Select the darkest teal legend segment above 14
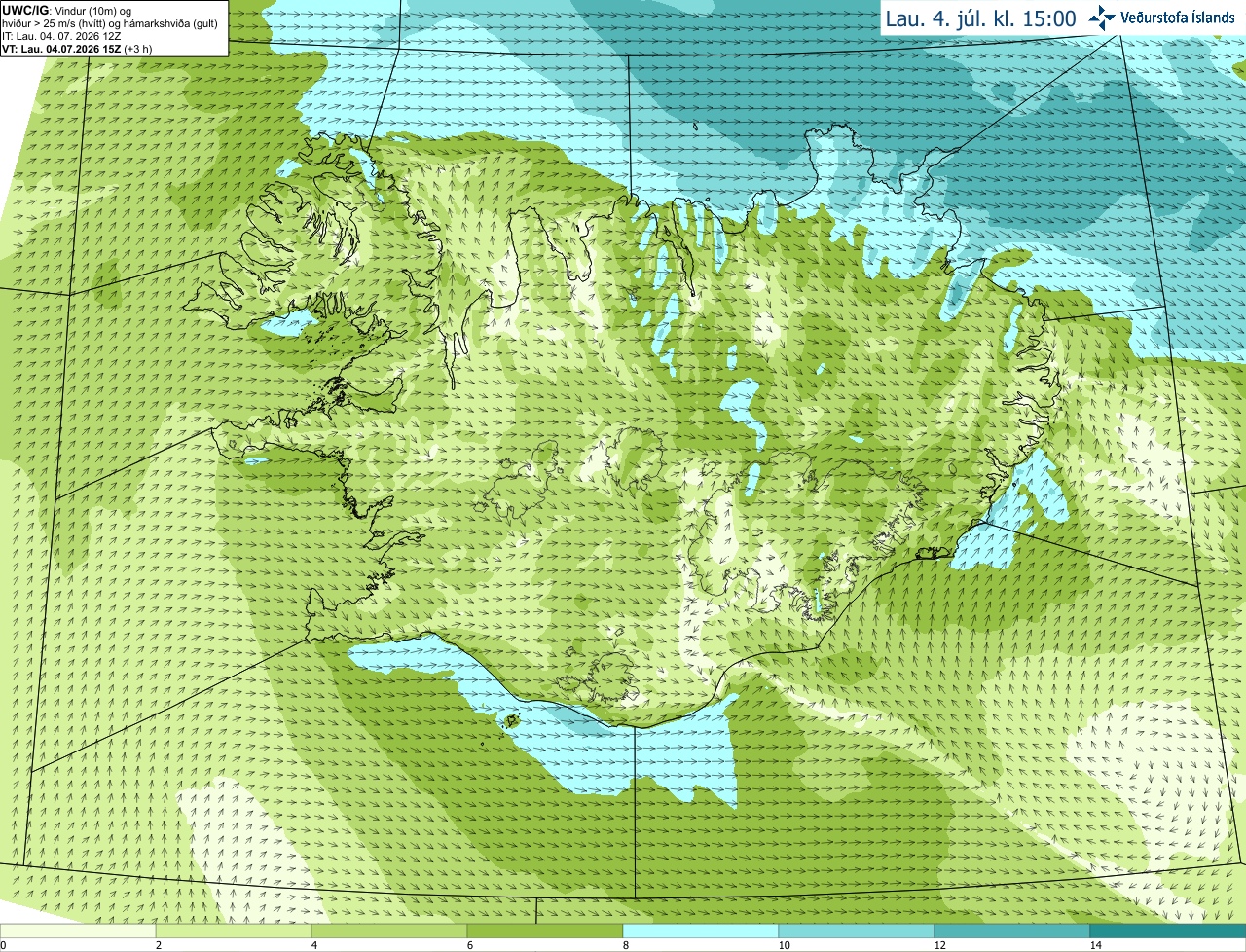This screenshot has width=1246, height=952. tap(1168, 931)
